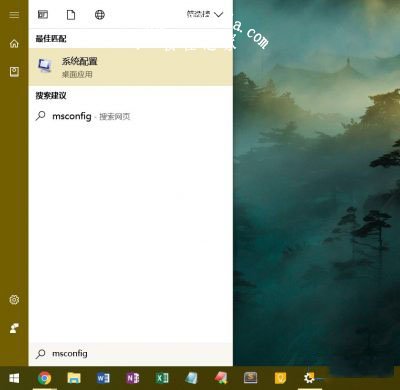This screenshot has width=400, height=390.
Task: Go to the Home icon in sidebar
Action: [14, 44]
